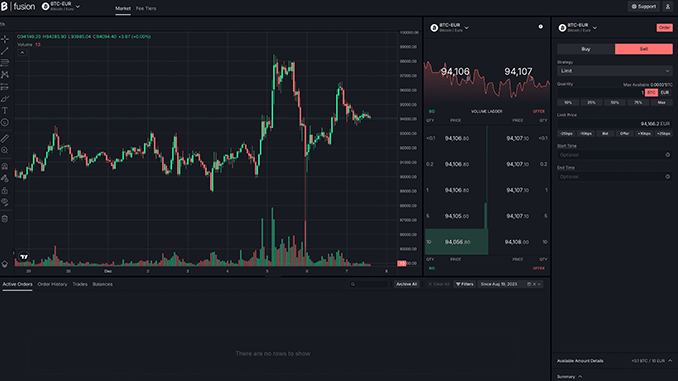Clear date filter with X icon

pyautogui.click(x=534, y=284)
